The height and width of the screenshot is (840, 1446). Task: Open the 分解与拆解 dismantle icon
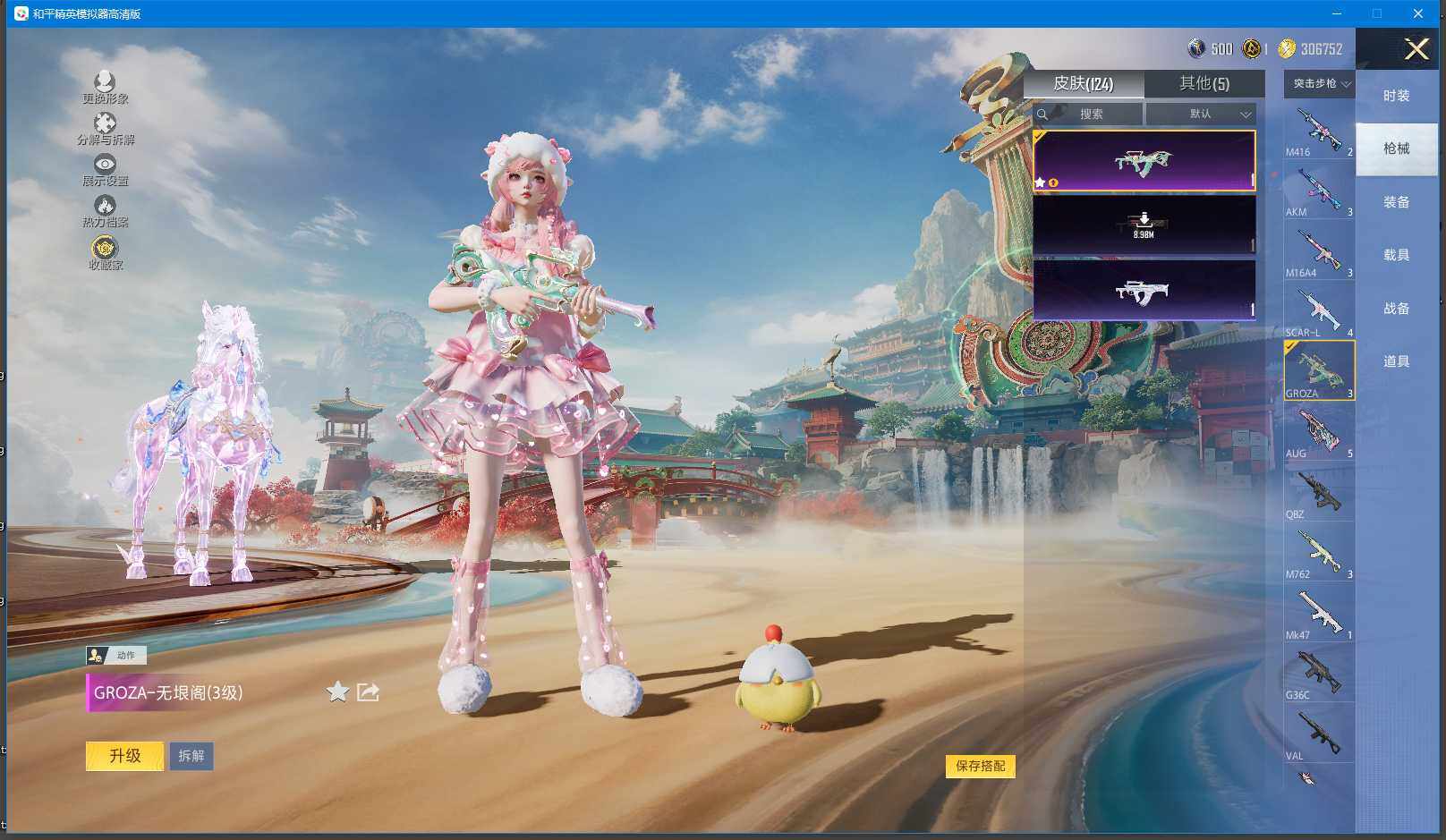point(105,128)
